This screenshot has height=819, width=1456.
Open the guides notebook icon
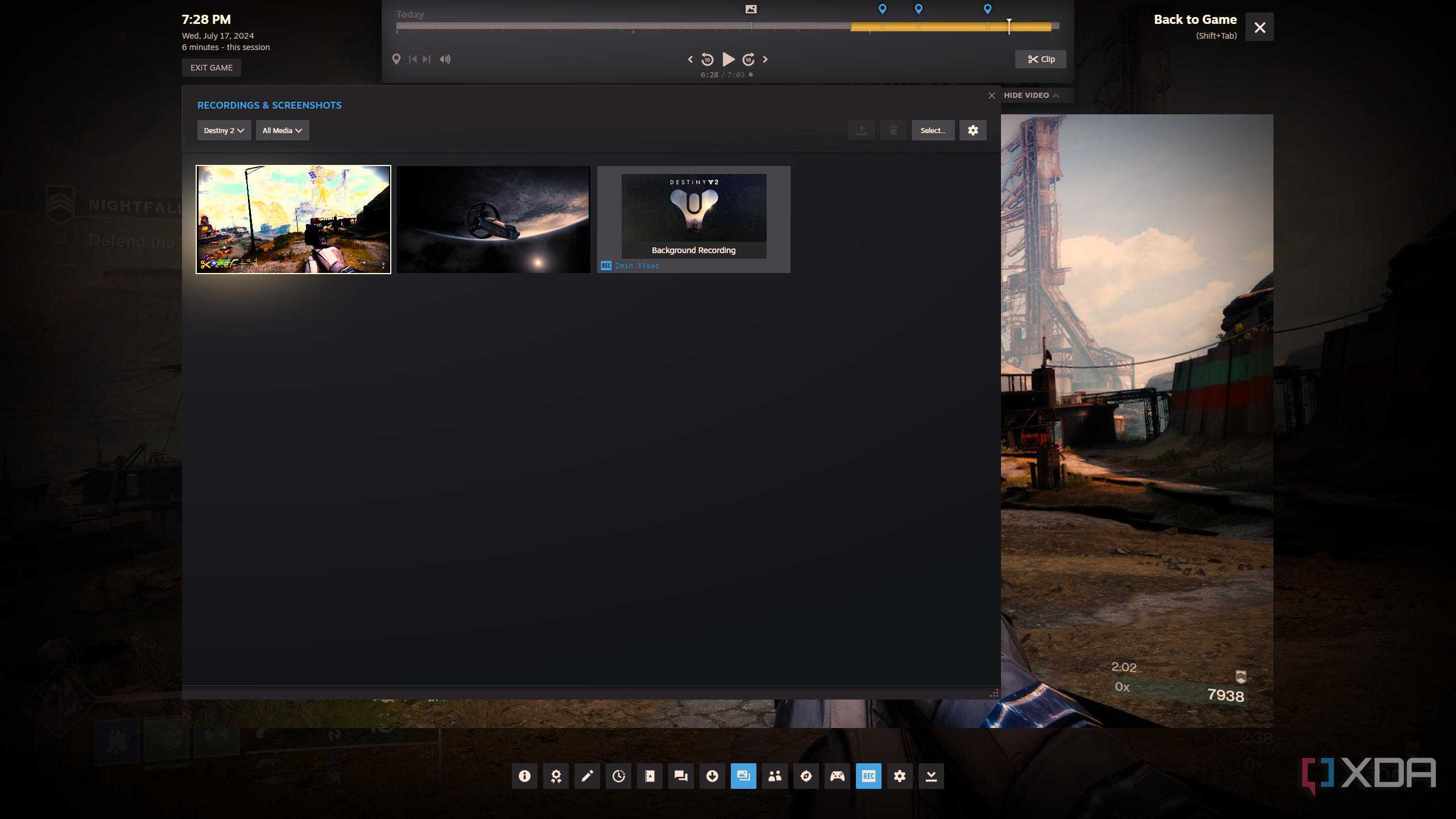pos(650,776)
